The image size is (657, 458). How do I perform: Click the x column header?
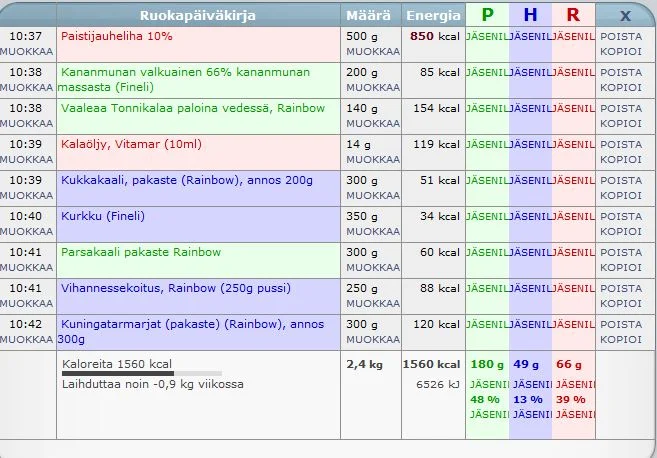(x=625, y=15)
